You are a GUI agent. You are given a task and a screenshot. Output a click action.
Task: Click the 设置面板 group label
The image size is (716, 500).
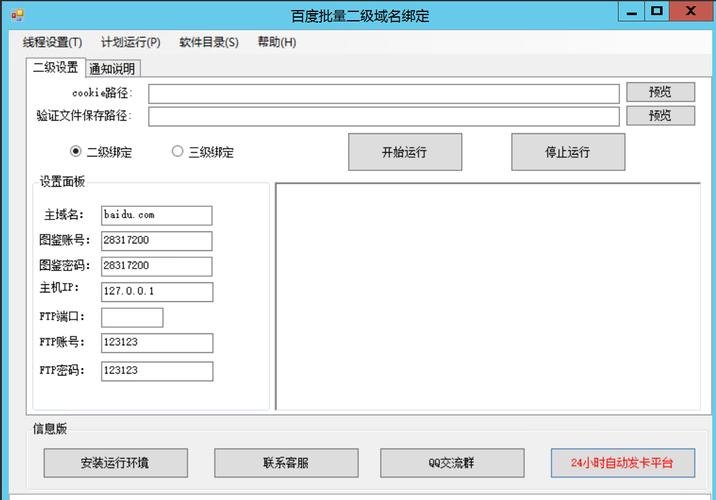pos(62,182)
